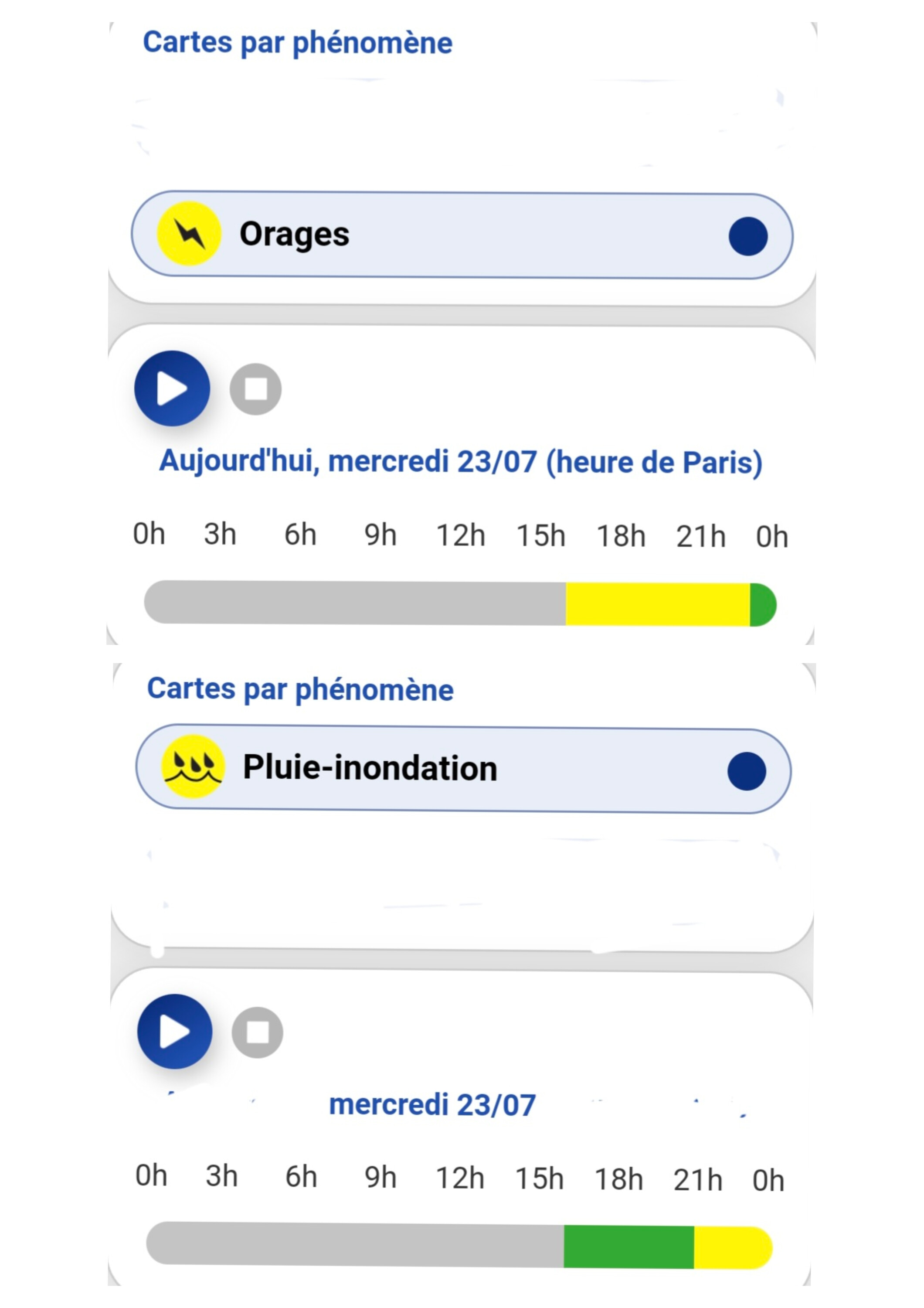Click the mercredi 23/07 date in lower card
The width and height of the screenshot is (924, 1308).
433,1105
